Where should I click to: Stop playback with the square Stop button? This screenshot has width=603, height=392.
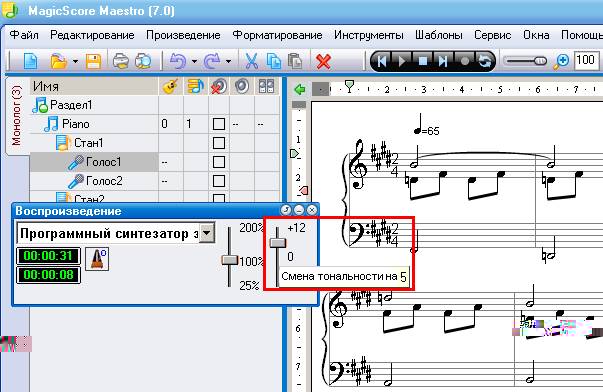423,61
